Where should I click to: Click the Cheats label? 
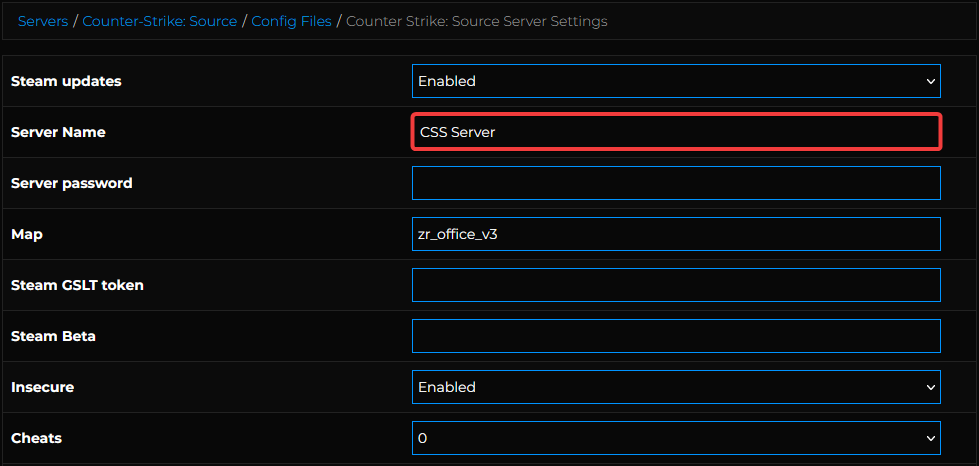(x=36, y=438)
